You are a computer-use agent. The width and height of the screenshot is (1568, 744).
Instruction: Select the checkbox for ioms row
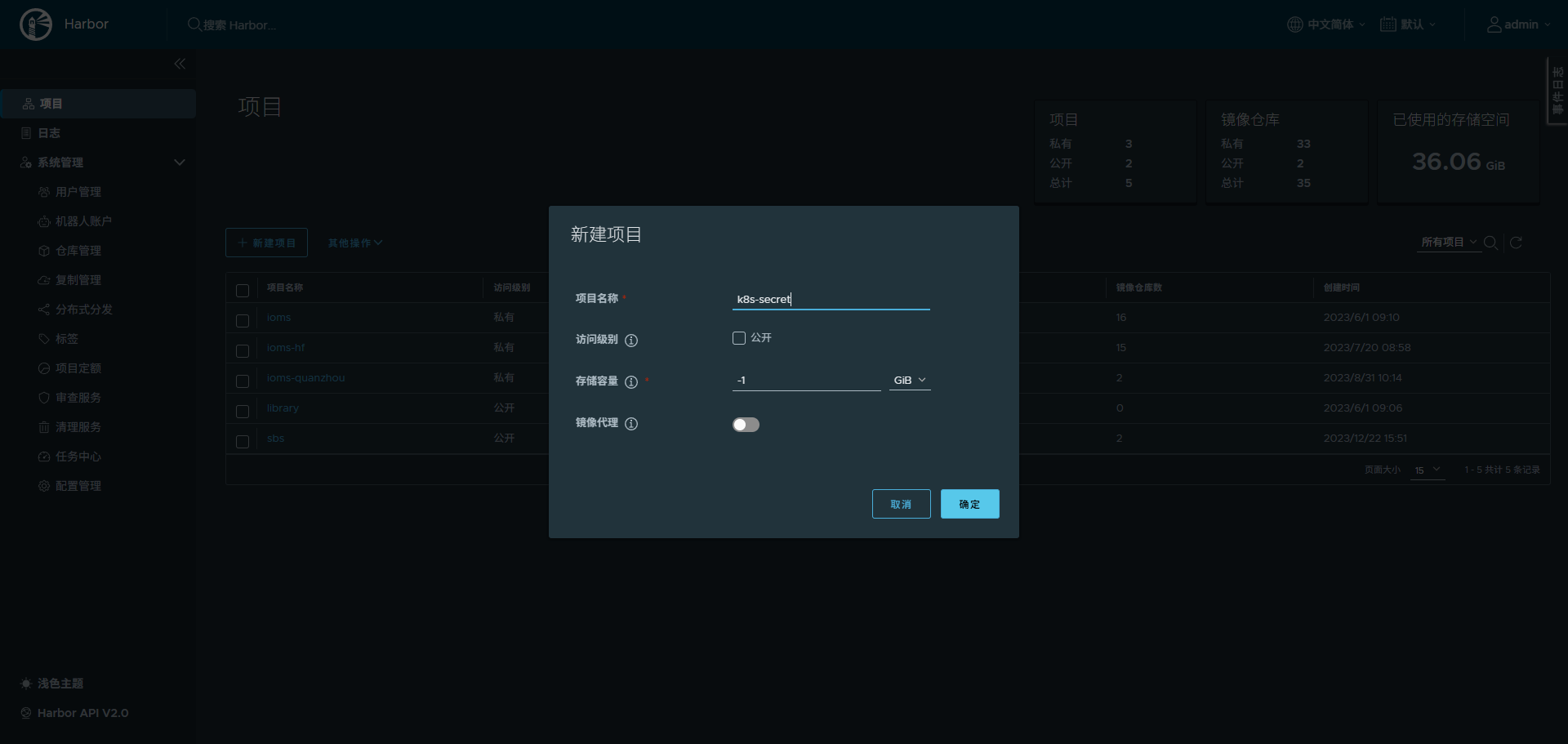pos(243,321)
